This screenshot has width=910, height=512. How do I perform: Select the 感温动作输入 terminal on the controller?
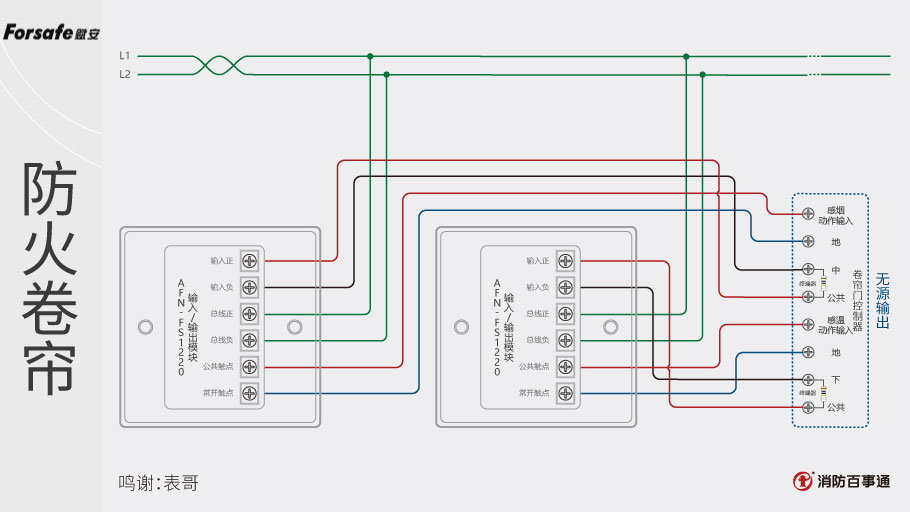(x=808, y=324)
